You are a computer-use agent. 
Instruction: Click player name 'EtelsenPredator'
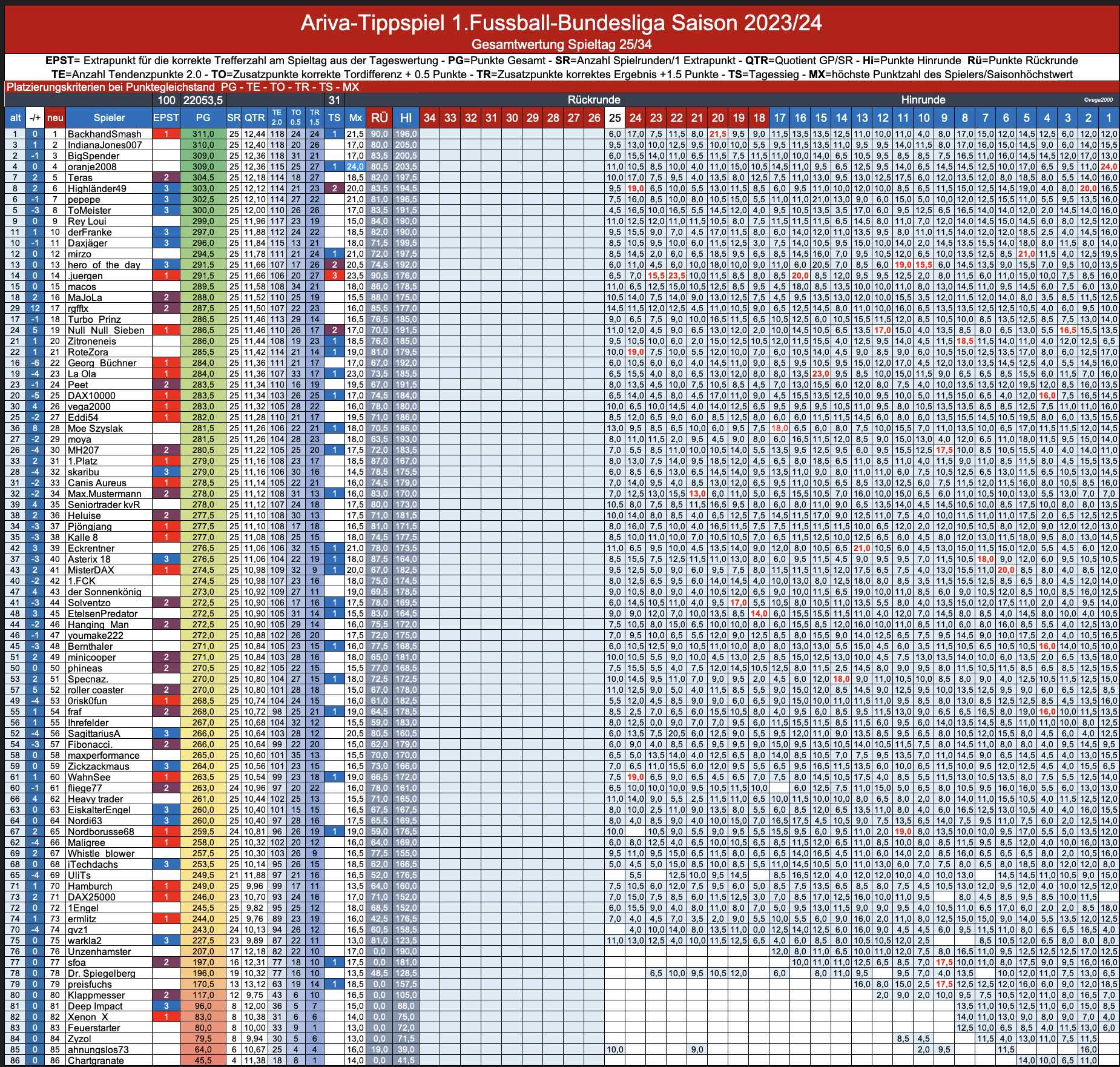tap(102, 613)
